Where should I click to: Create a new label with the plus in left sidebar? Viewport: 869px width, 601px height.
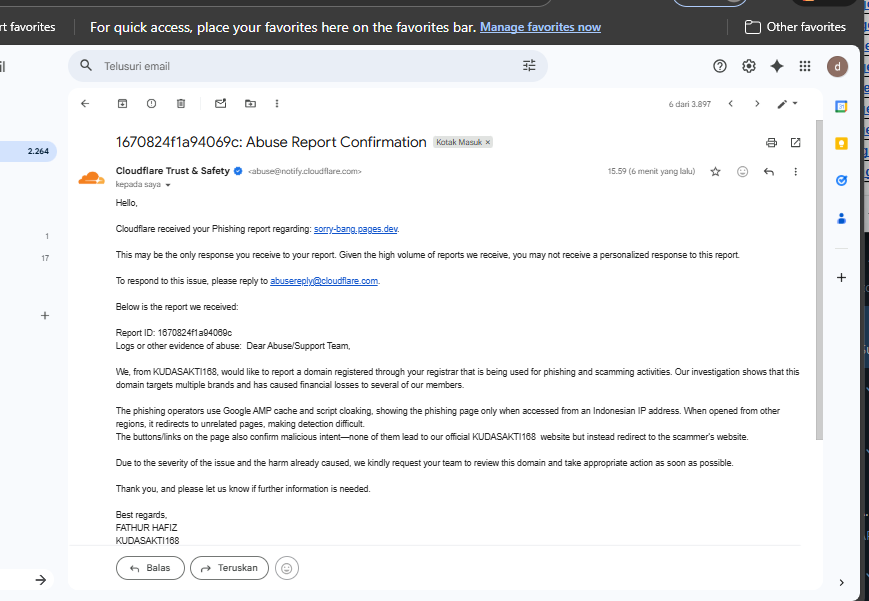pos(45,315)
